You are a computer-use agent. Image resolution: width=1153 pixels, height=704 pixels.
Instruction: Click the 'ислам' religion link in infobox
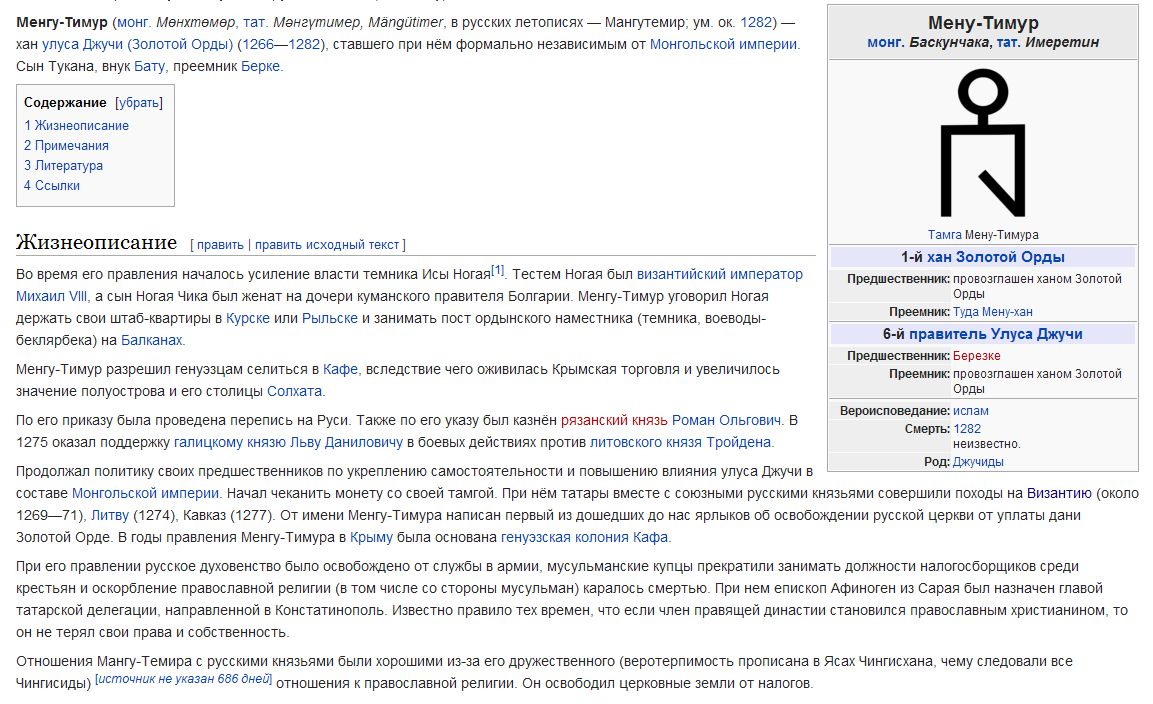pyautogui.click(x=970, y=411)
